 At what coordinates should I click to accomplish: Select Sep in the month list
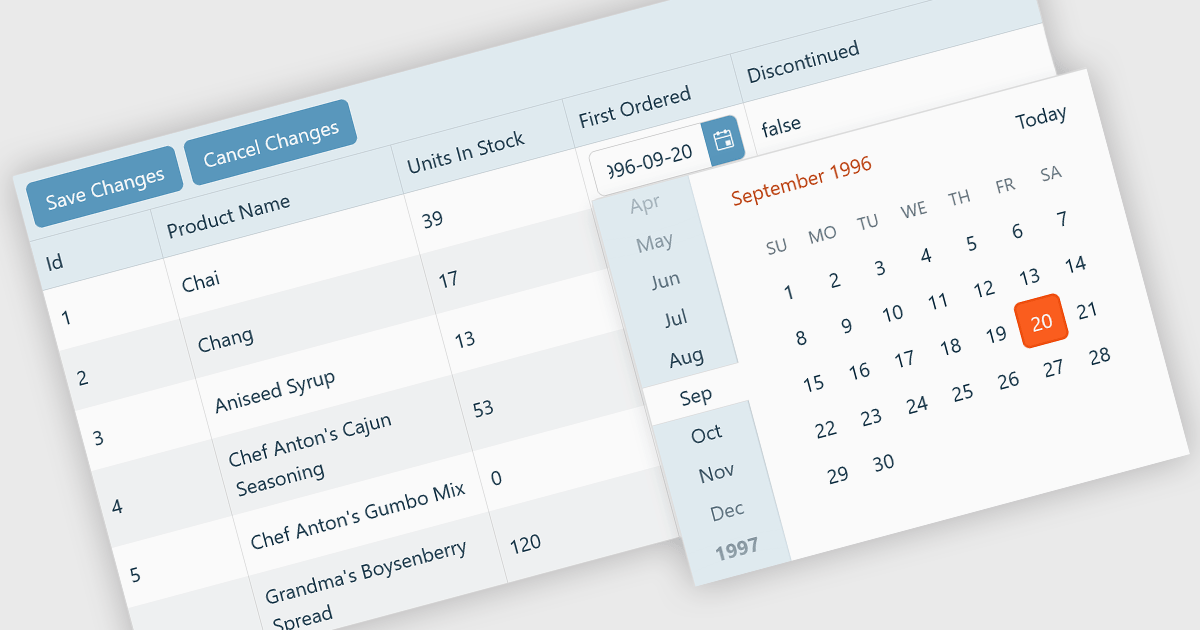(695, 396)
